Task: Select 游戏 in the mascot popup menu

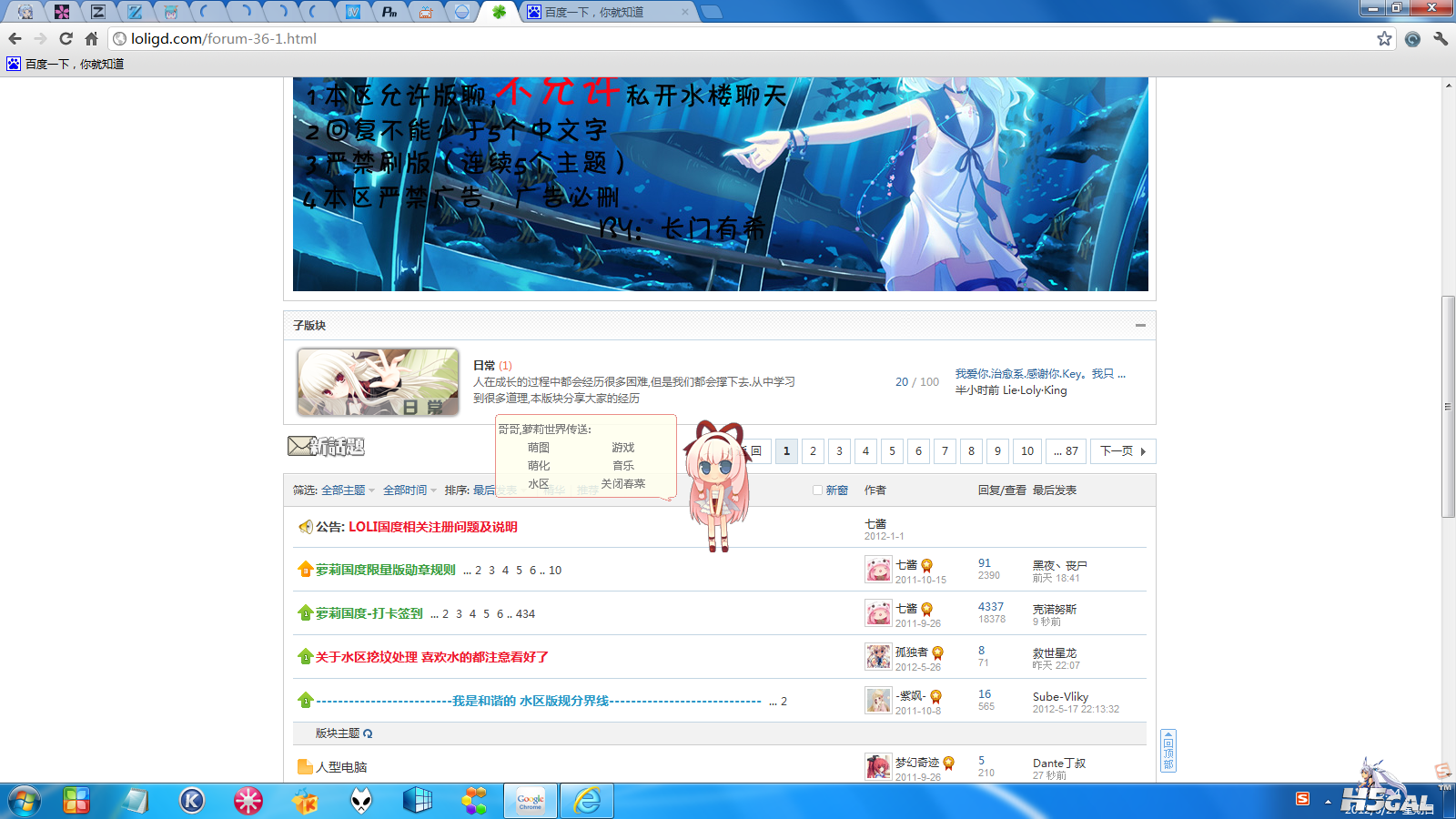Action: pos(622,448)
